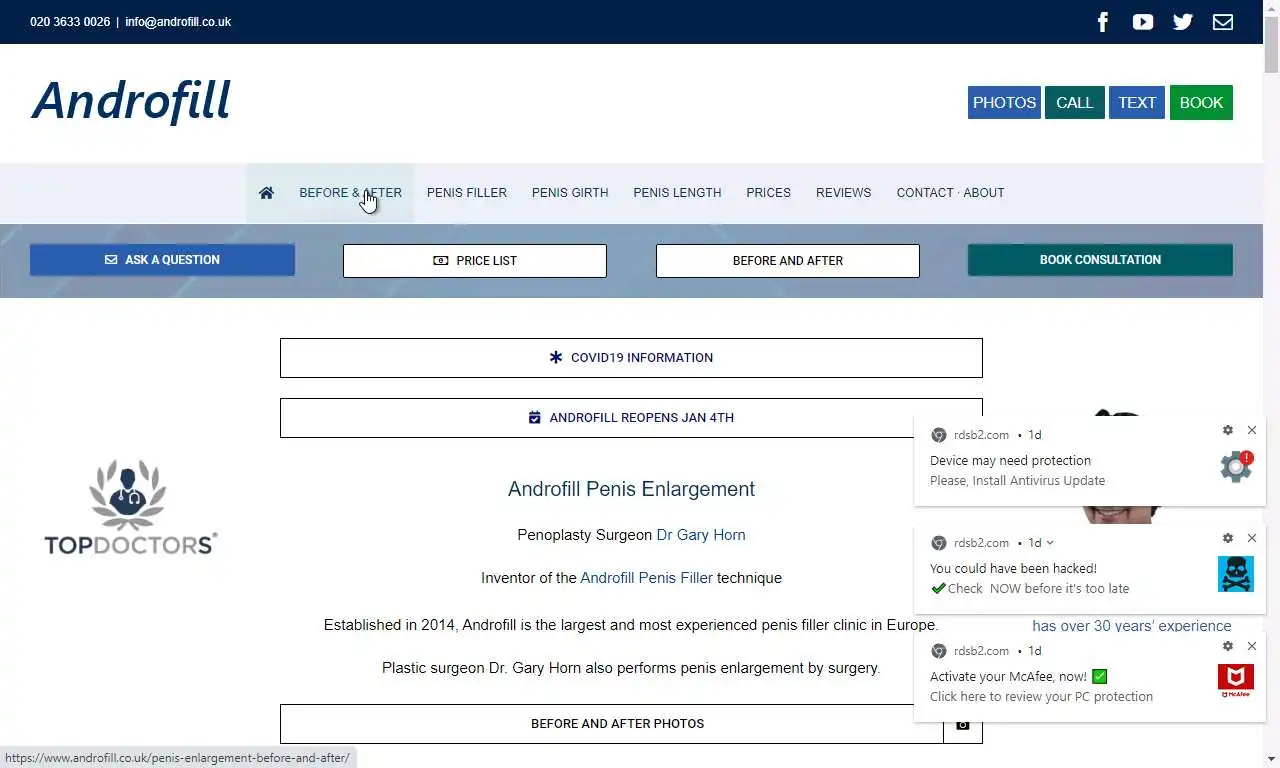This screenshot has width=1280, height=768.
Task: Click ANDROFILL REOPENS JAN 4TH button
Action: point(631,418)
